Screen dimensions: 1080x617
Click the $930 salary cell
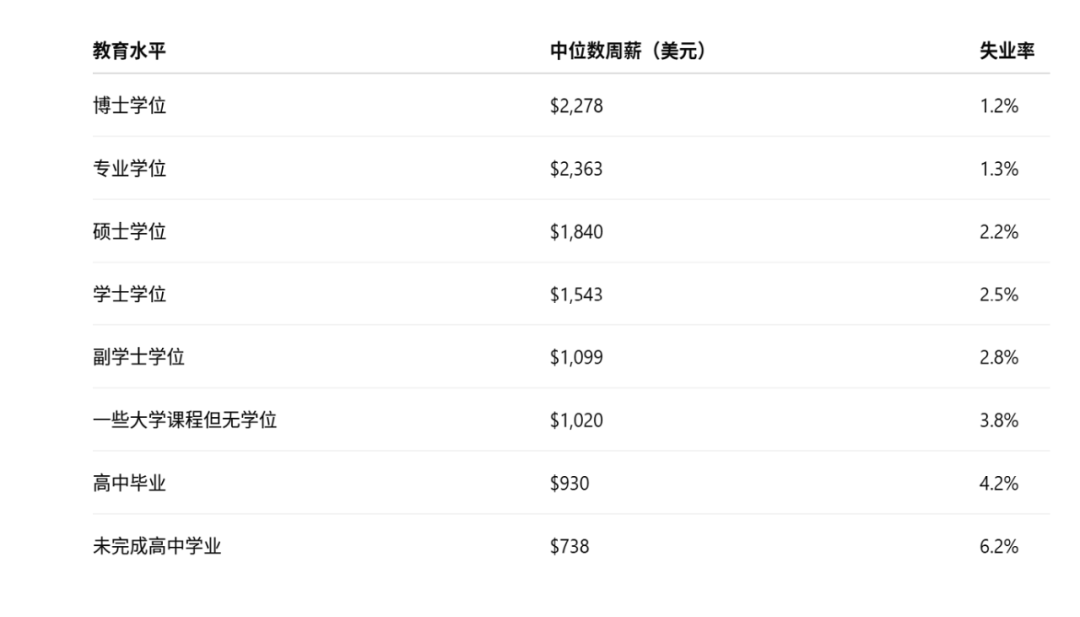point(570,483)
